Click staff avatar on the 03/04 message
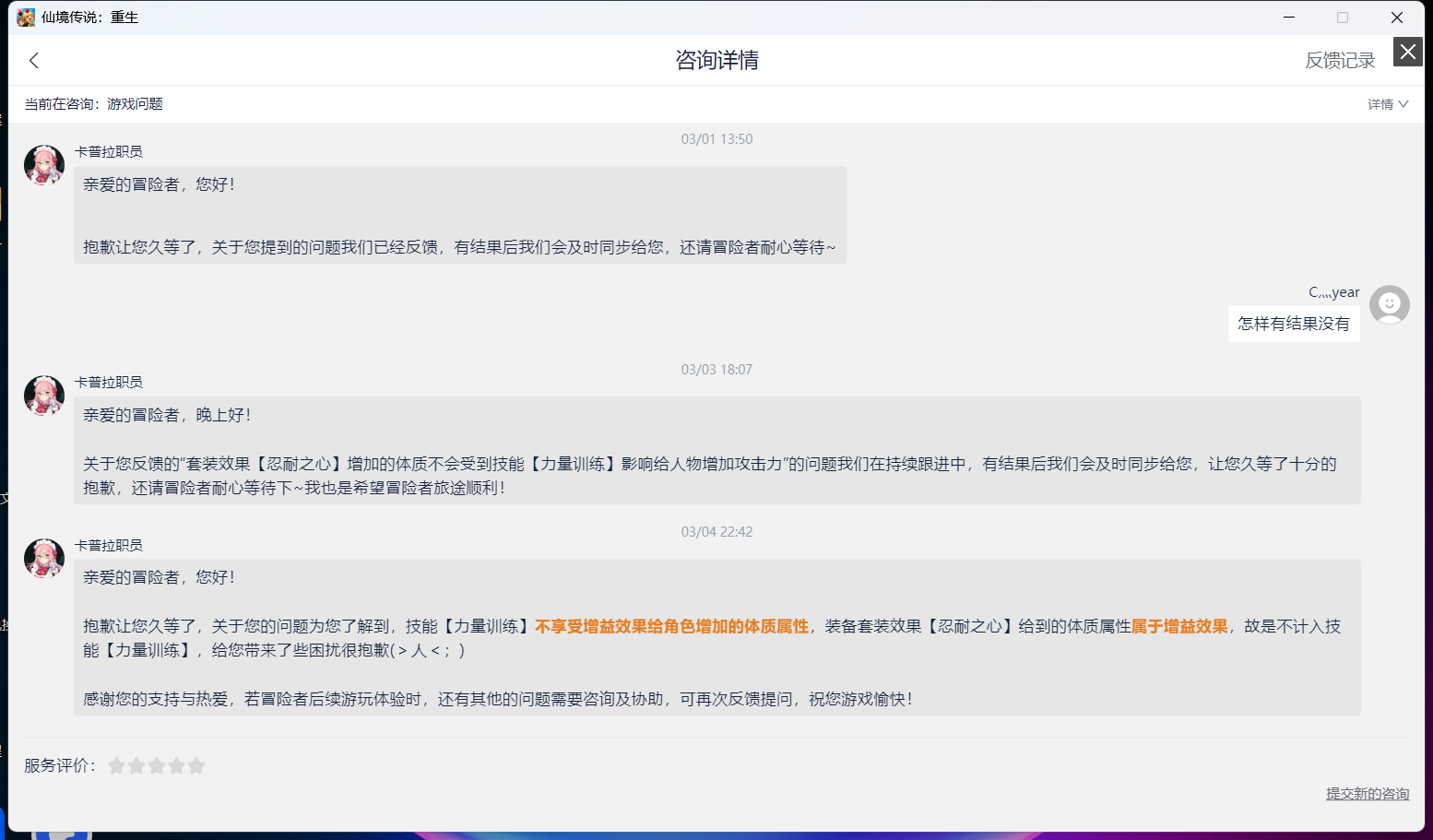The image size is (1433, 840). [x=44, y=559]
